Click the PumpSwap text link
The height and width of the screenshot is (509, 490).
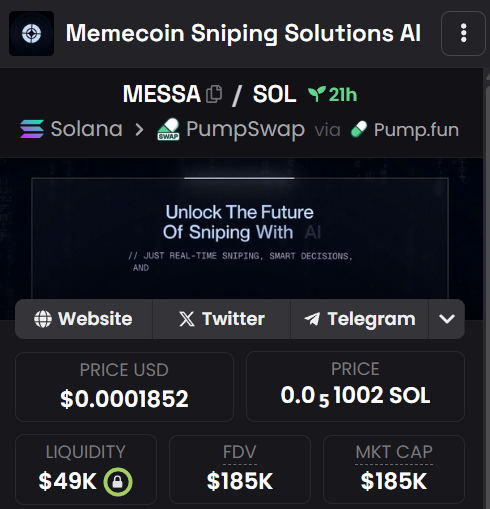[245, 129]
